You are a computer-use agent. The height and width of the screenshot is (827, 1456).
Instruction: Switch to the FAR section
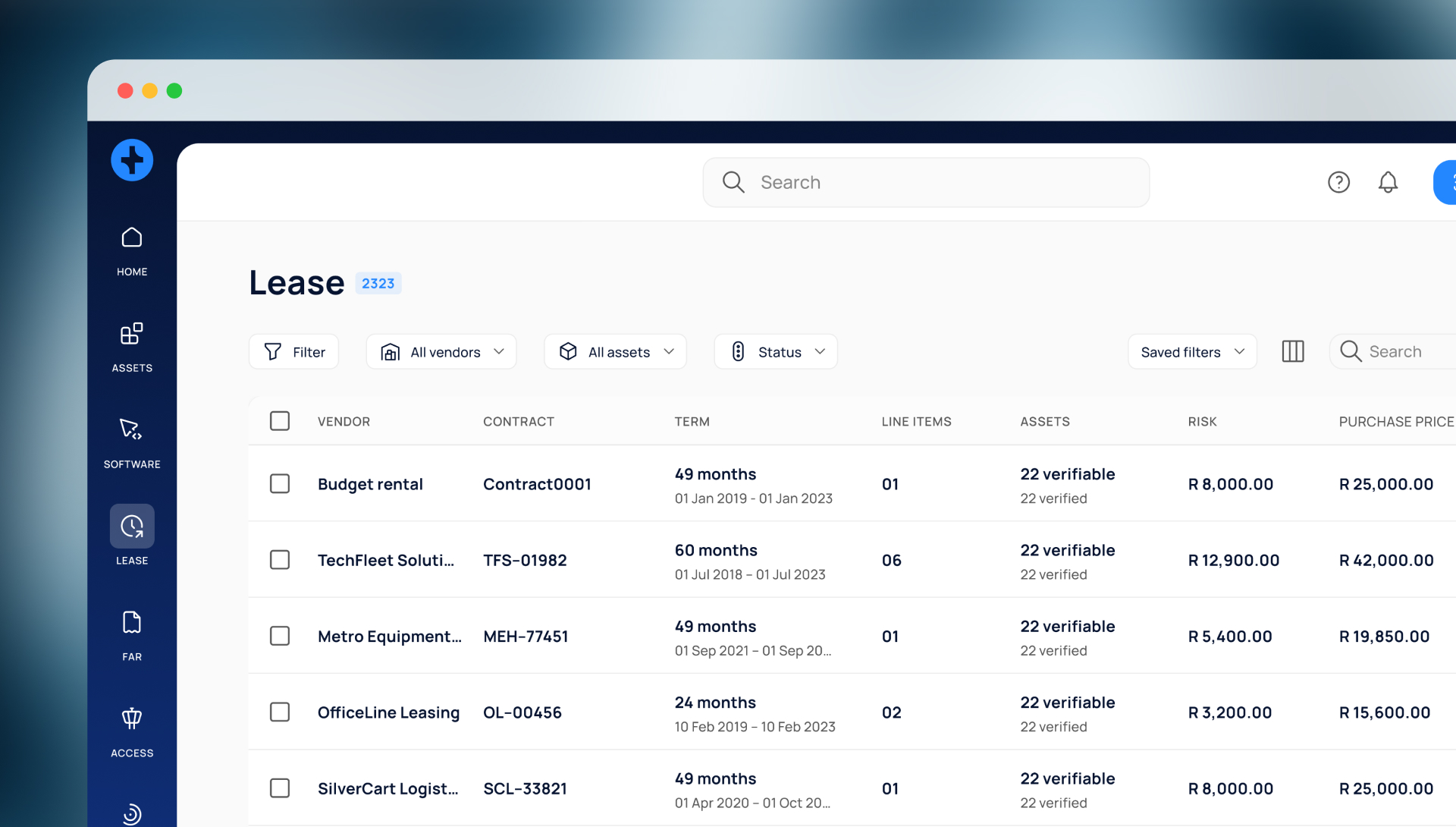coord(131,631)
